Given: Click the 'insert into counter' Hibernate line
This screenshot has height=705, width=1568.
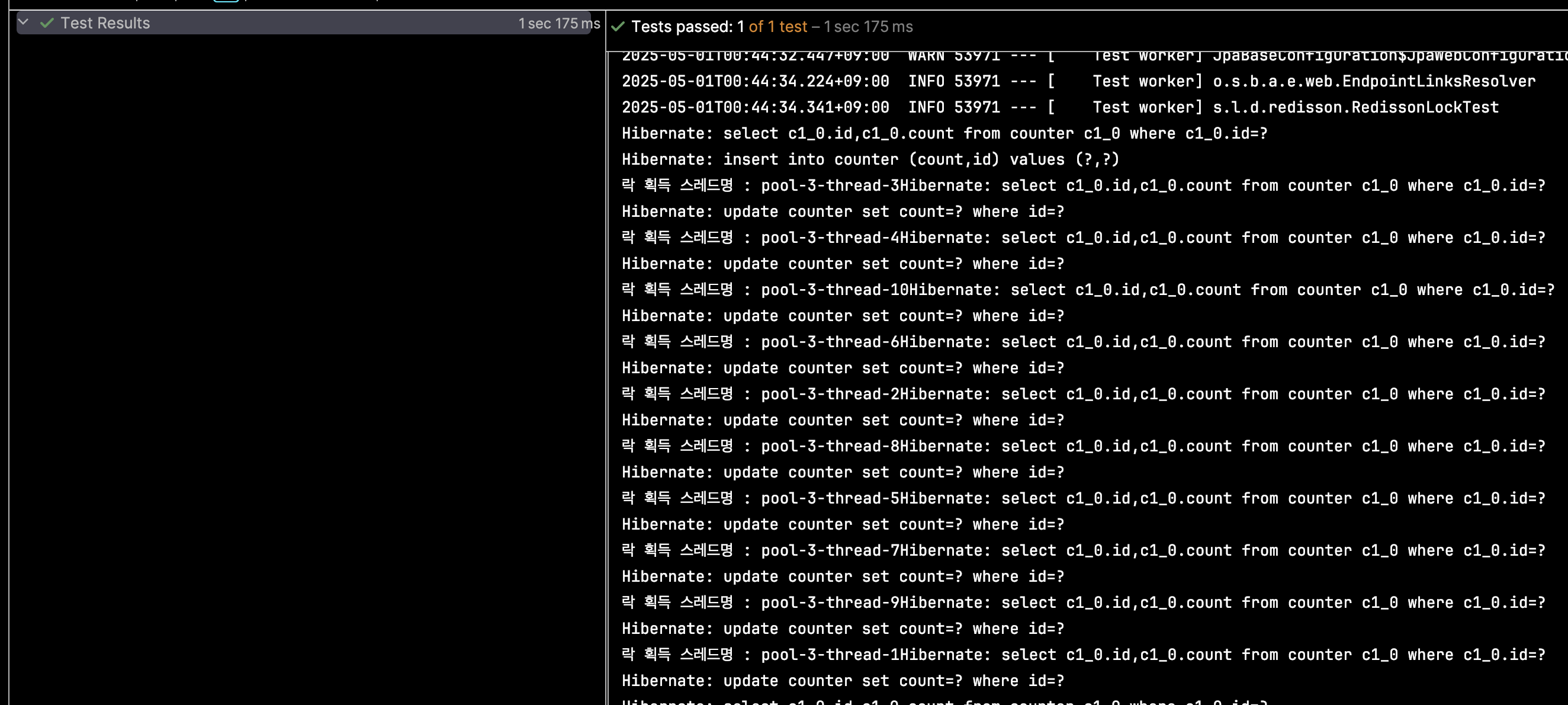Looking at the screenshot, I should click(x=870, y=159).
